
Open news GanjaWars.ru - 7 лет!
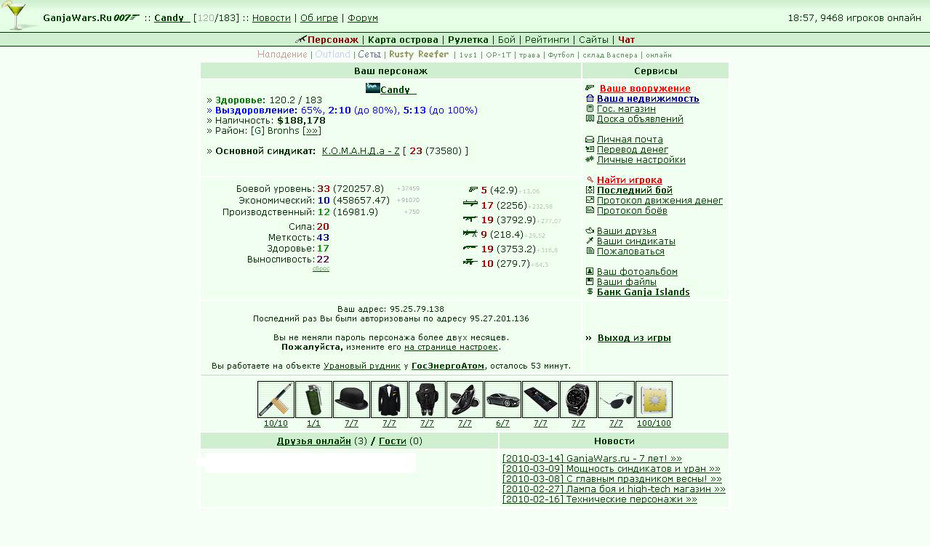(592, 458)
